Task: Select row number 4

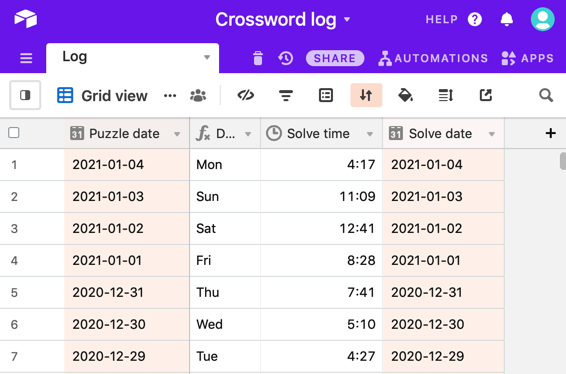Action: [14, 261]
